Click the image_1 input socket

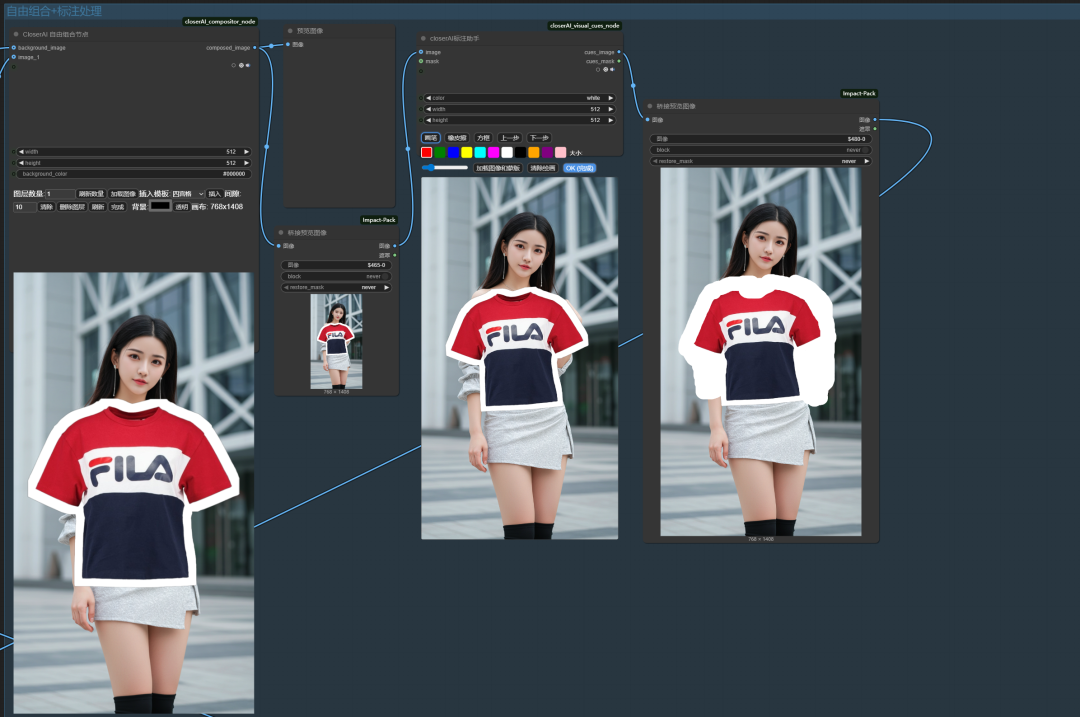13,57
